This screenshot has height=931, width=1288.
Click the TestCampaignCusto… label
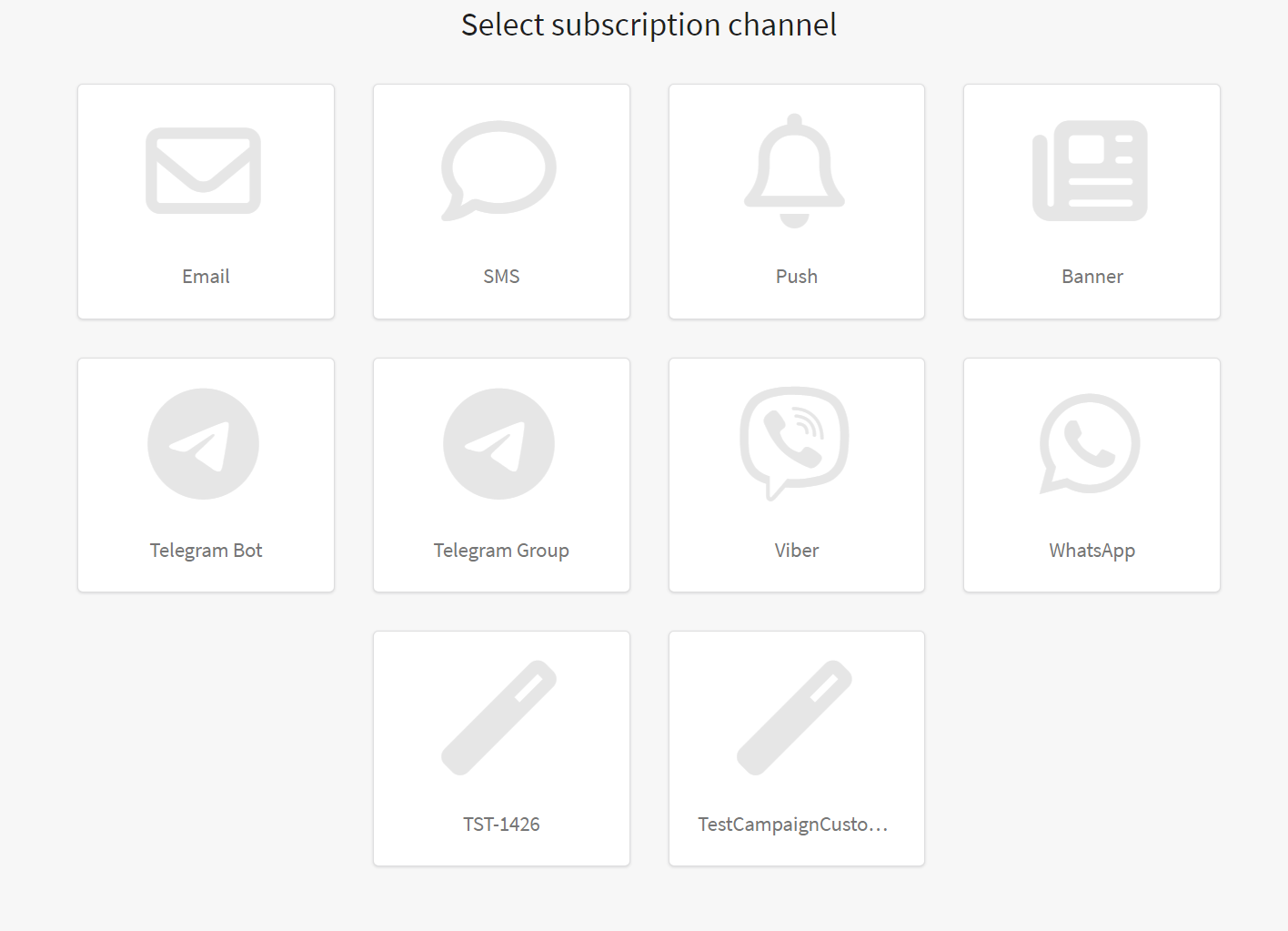click(793, 825)
